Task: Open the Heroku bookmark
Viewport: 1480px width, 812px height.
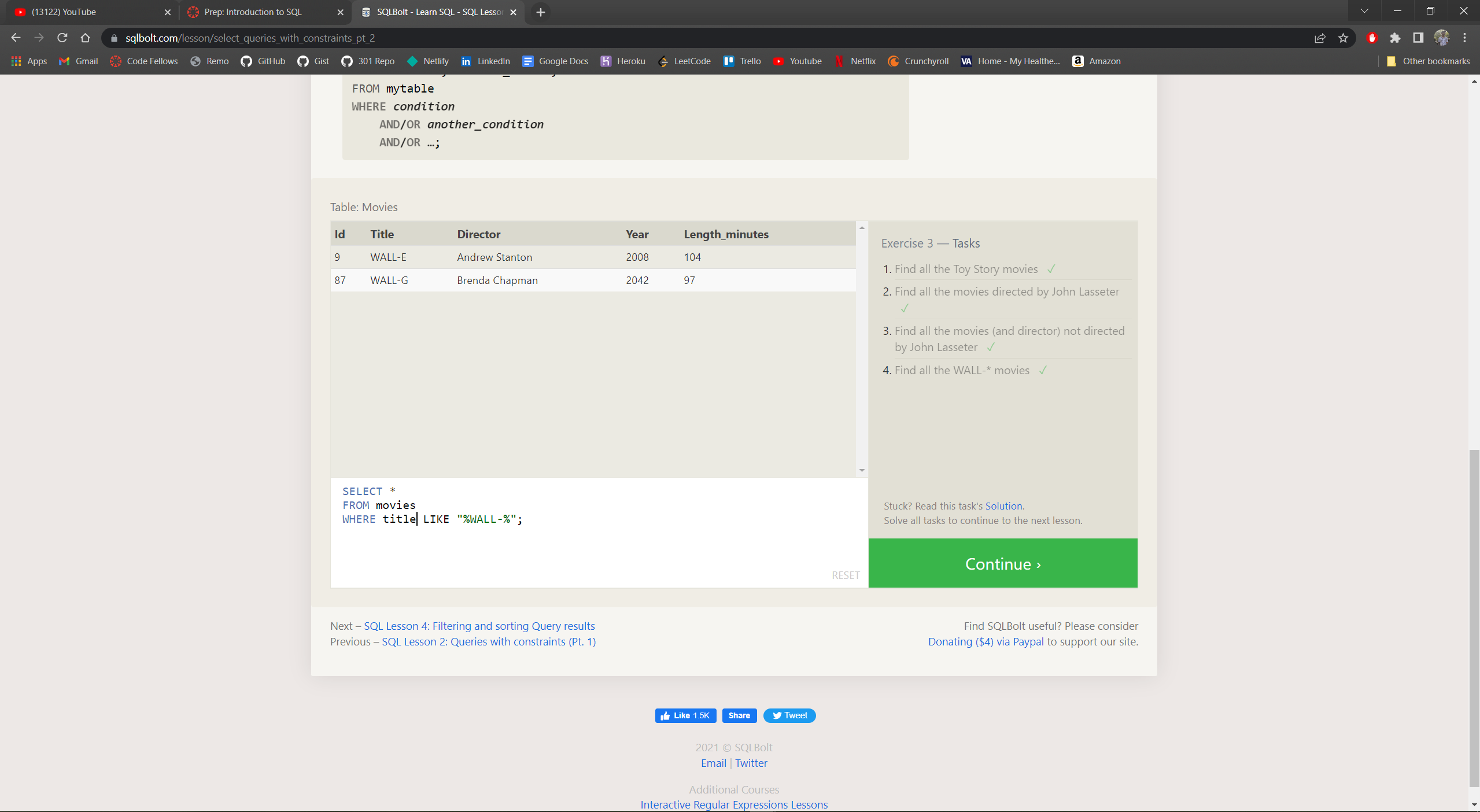Action: [x=623, y=61]
